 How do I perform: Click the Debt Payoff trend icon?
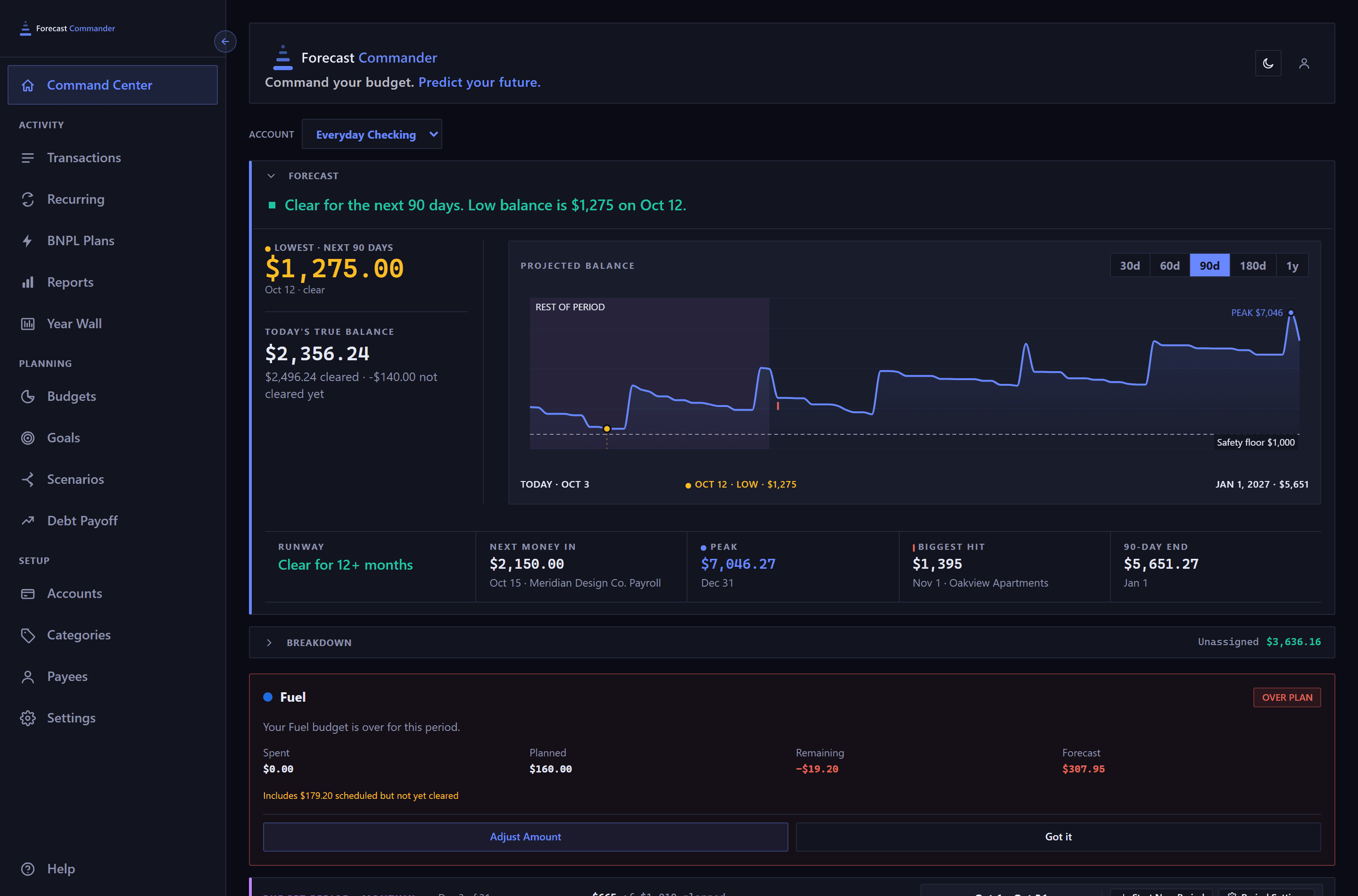[x=27, y=521]
